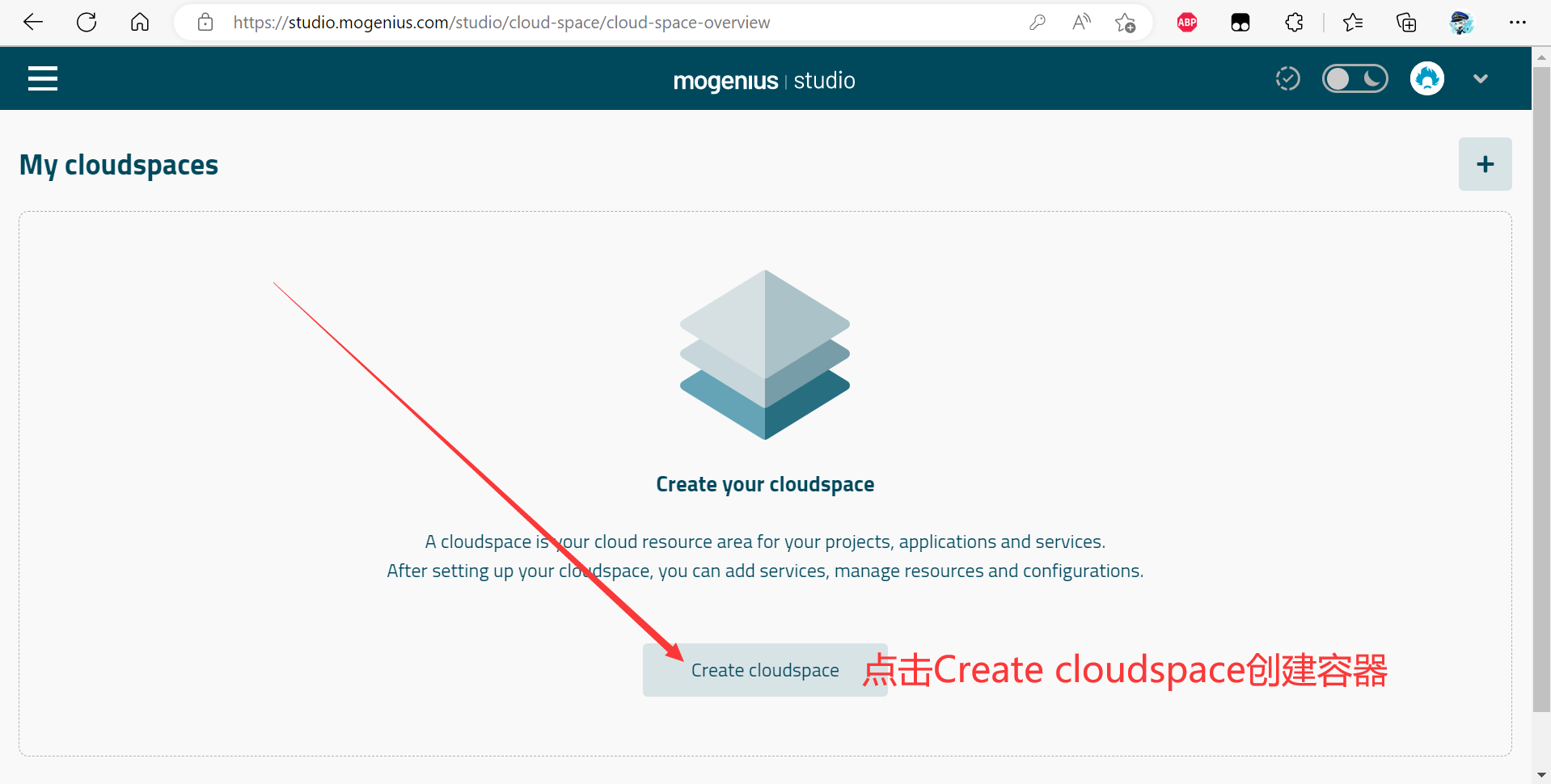Screen dimensions: 1551x784
Task: Click the mogenius studio logo
Action: [764, 81]
